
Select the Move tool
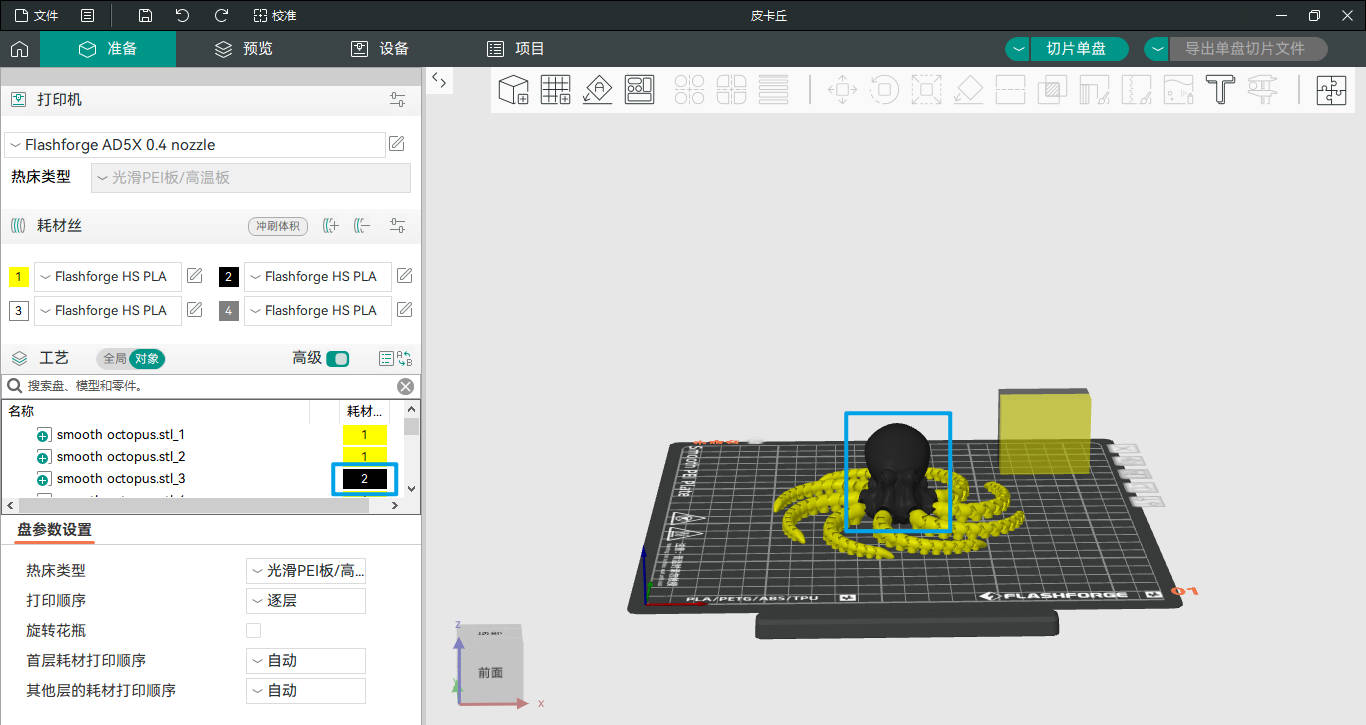pyautogui.click(x=842, y=90)
